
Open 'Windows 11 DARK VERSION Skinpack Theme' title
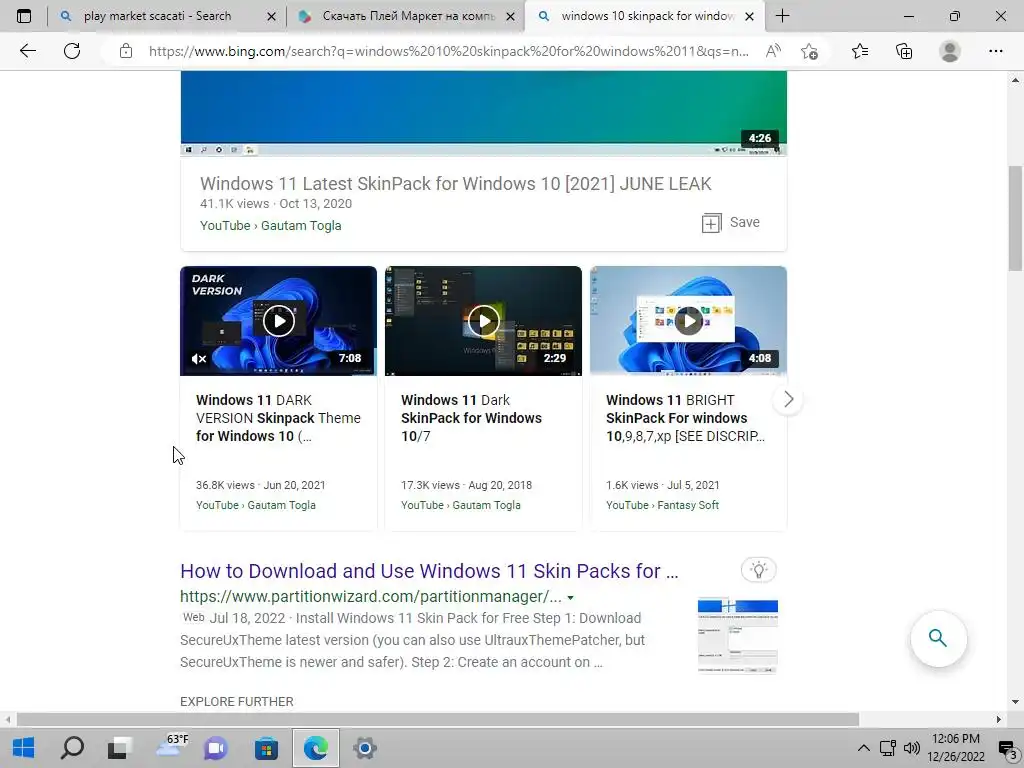[278, 418]
